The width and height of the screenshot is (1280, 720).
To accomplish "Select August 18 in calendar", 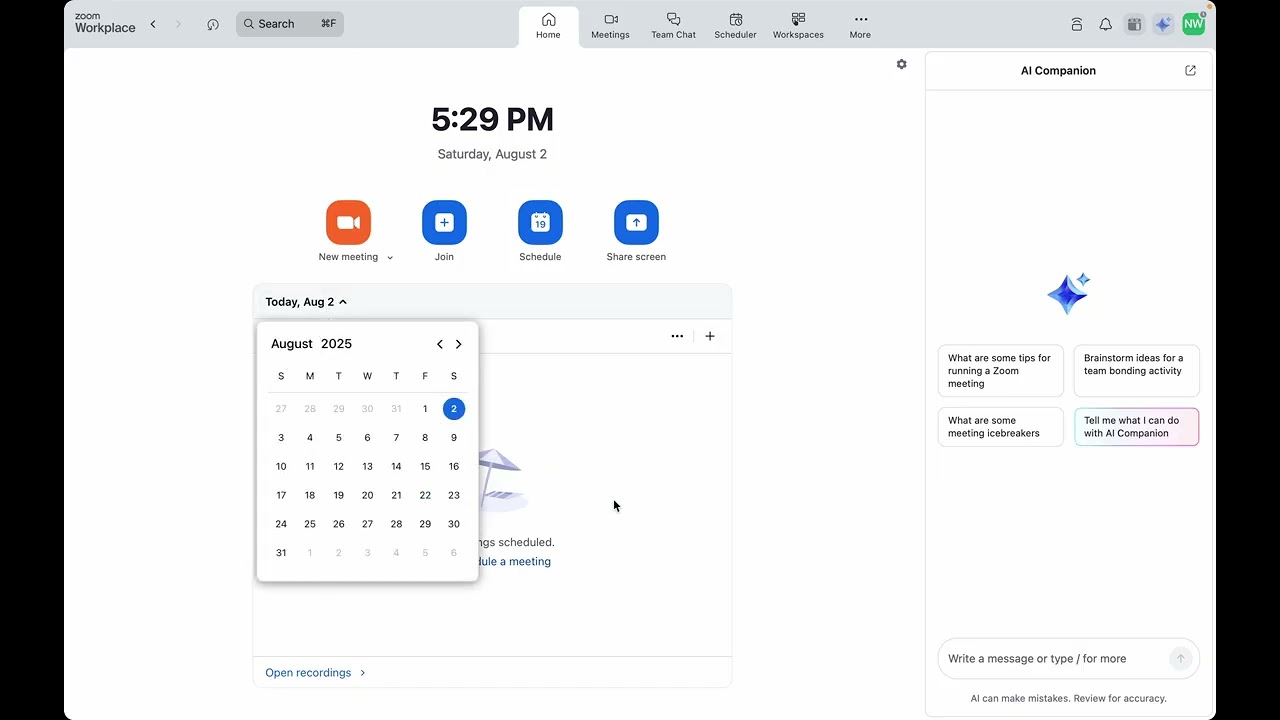I will click(310, 495).
